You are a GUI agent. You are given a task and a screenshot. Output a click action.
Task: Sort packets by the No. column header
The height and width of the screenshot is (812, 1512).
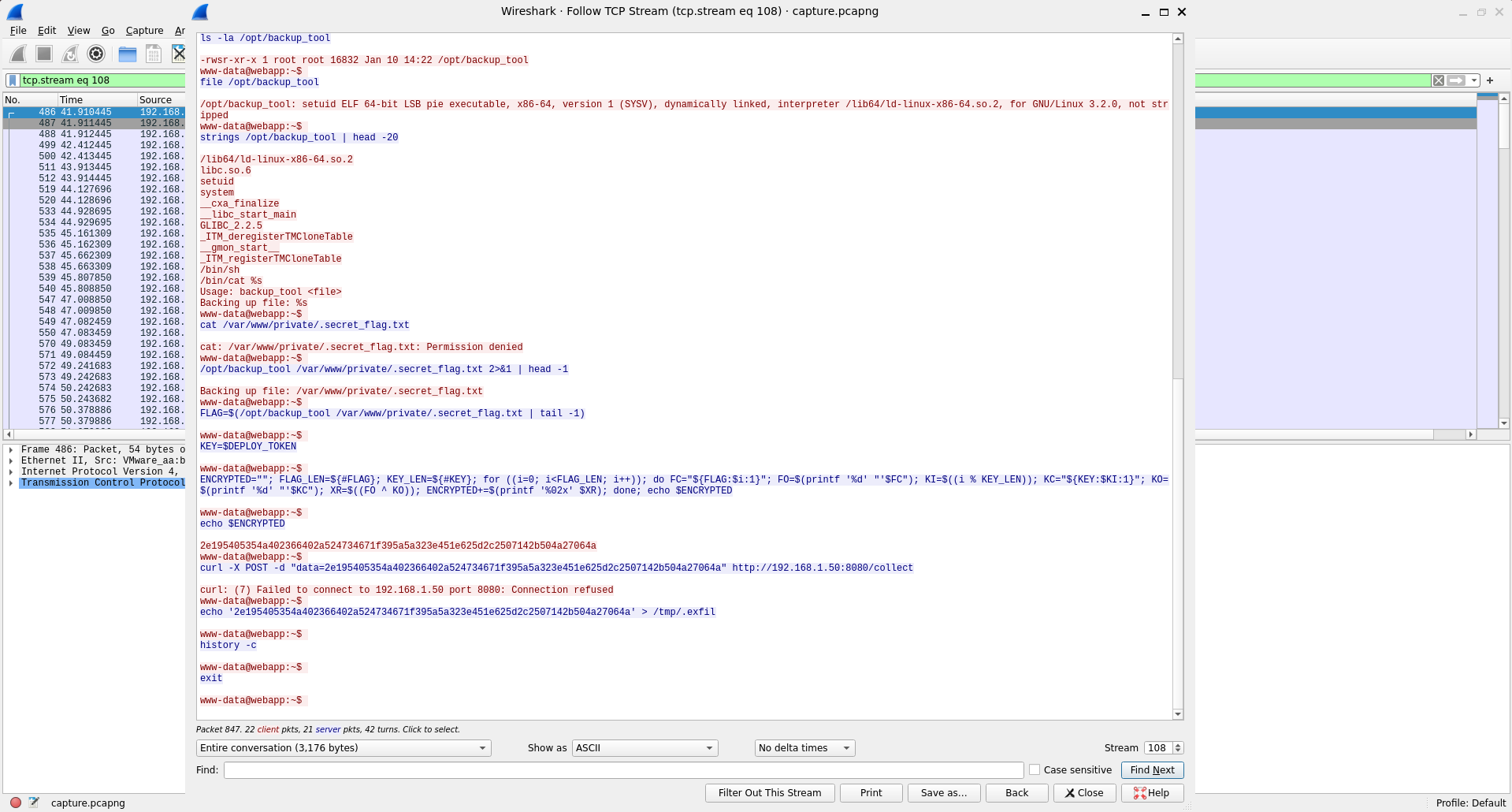click(30, 100)
